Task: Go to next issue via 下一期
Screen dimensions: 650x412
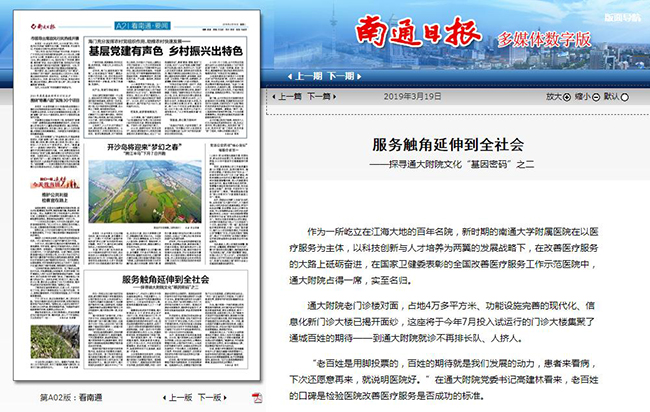Action: 340,76
